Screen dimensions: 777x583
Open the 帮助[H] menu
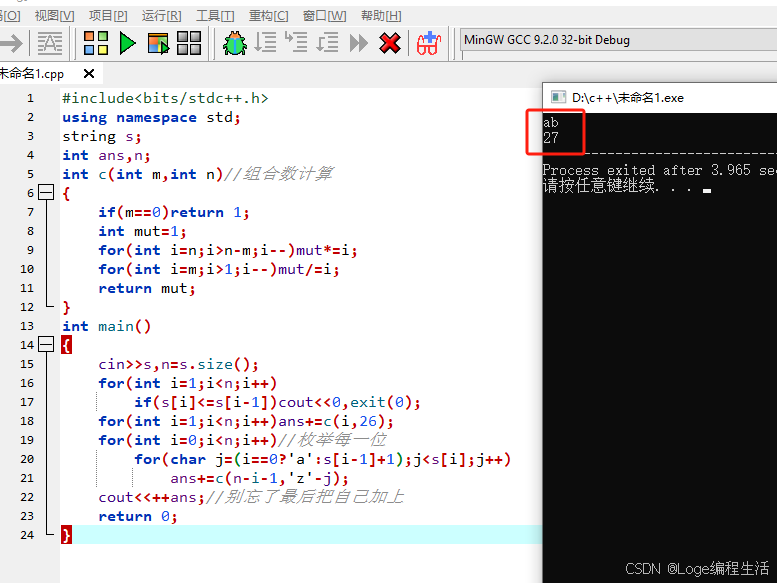(381, 16)
